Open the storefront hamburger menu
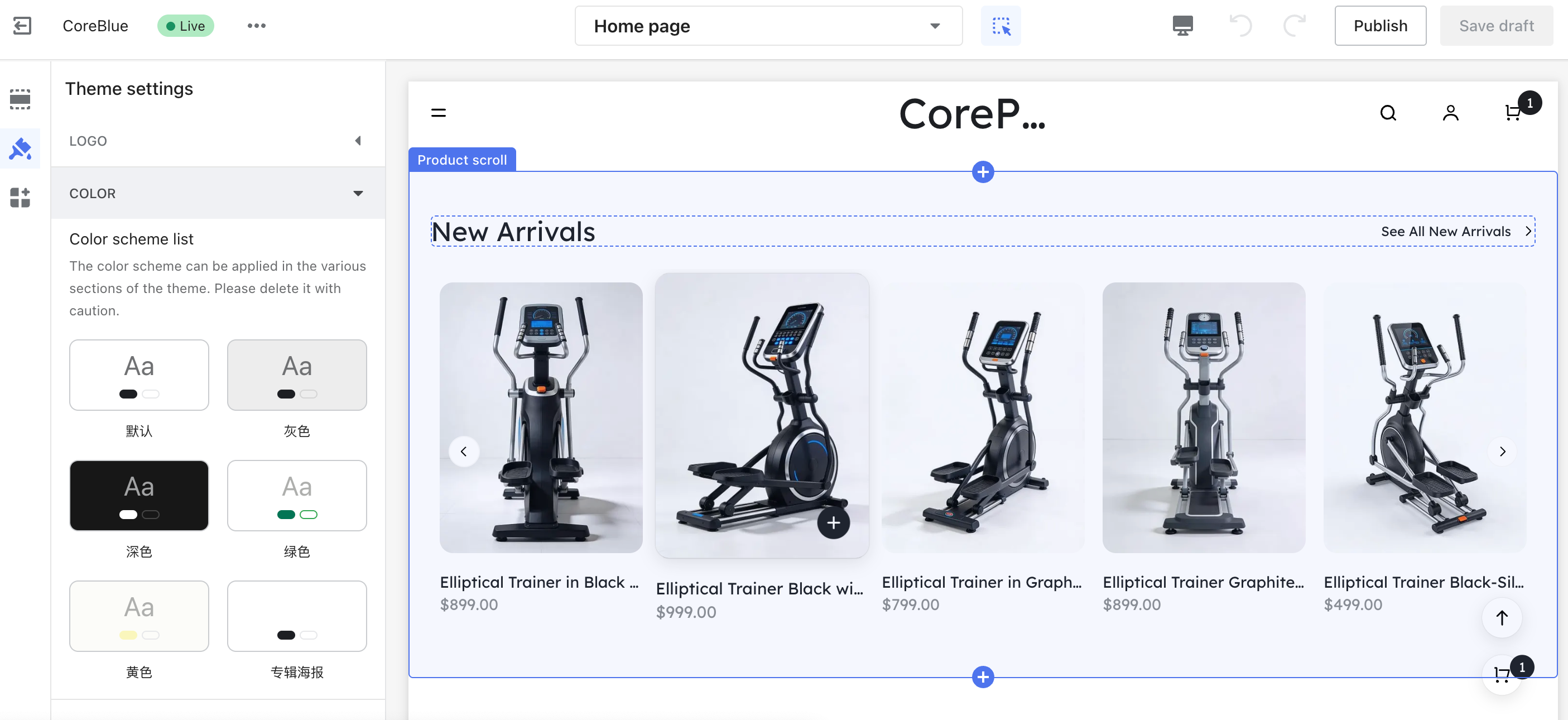 point(438,113)
